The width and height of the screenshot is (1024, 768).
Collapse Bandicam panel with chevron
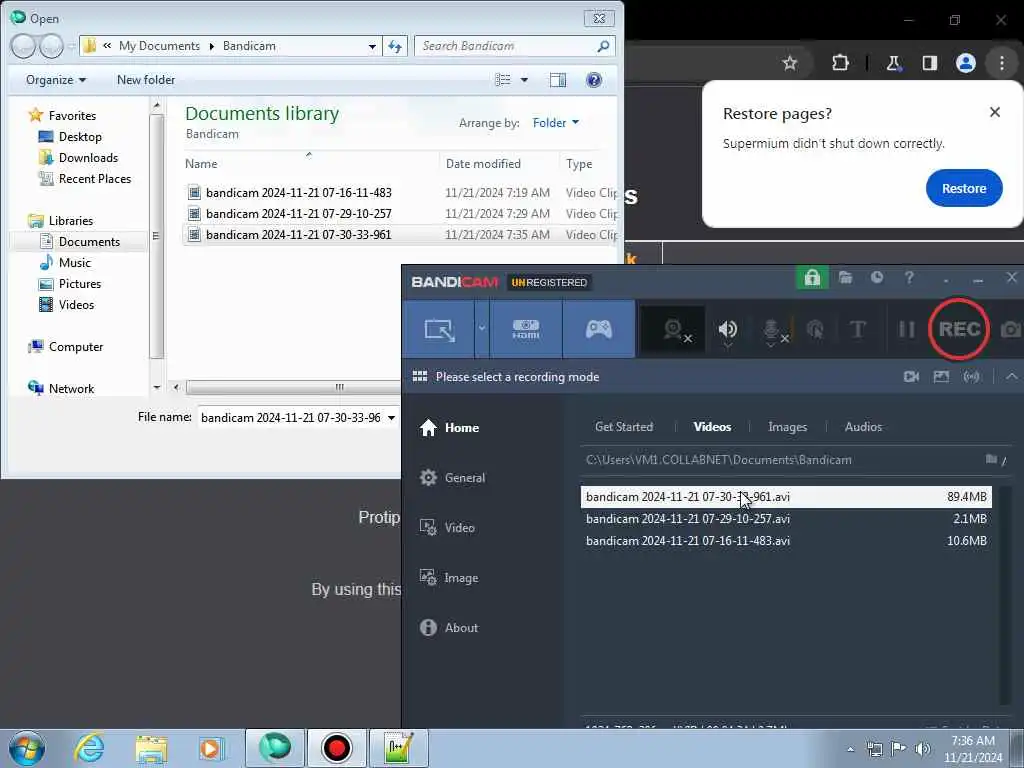pos(1012,376)
